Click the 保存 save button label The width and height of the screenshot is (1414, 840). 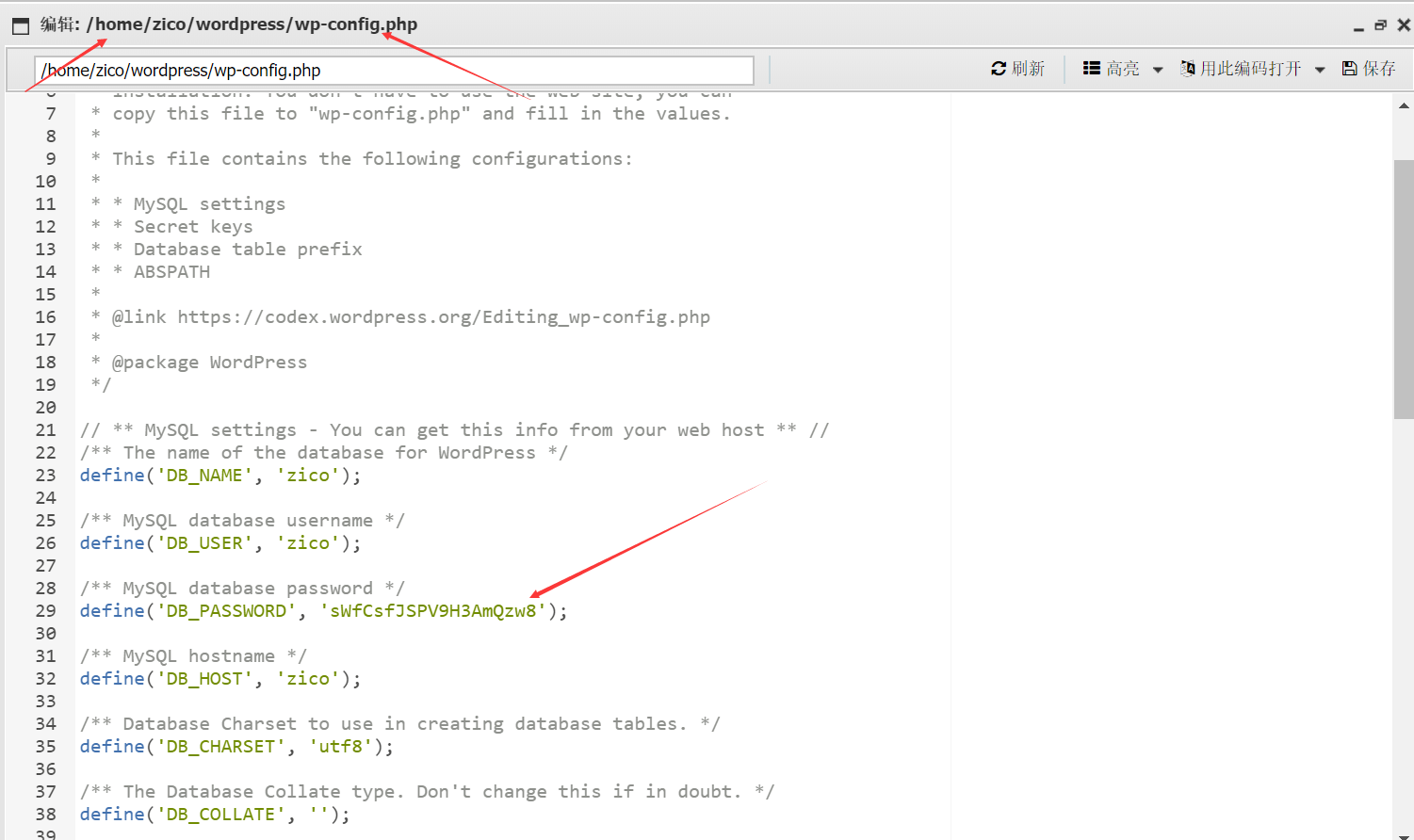[1379, 69]
